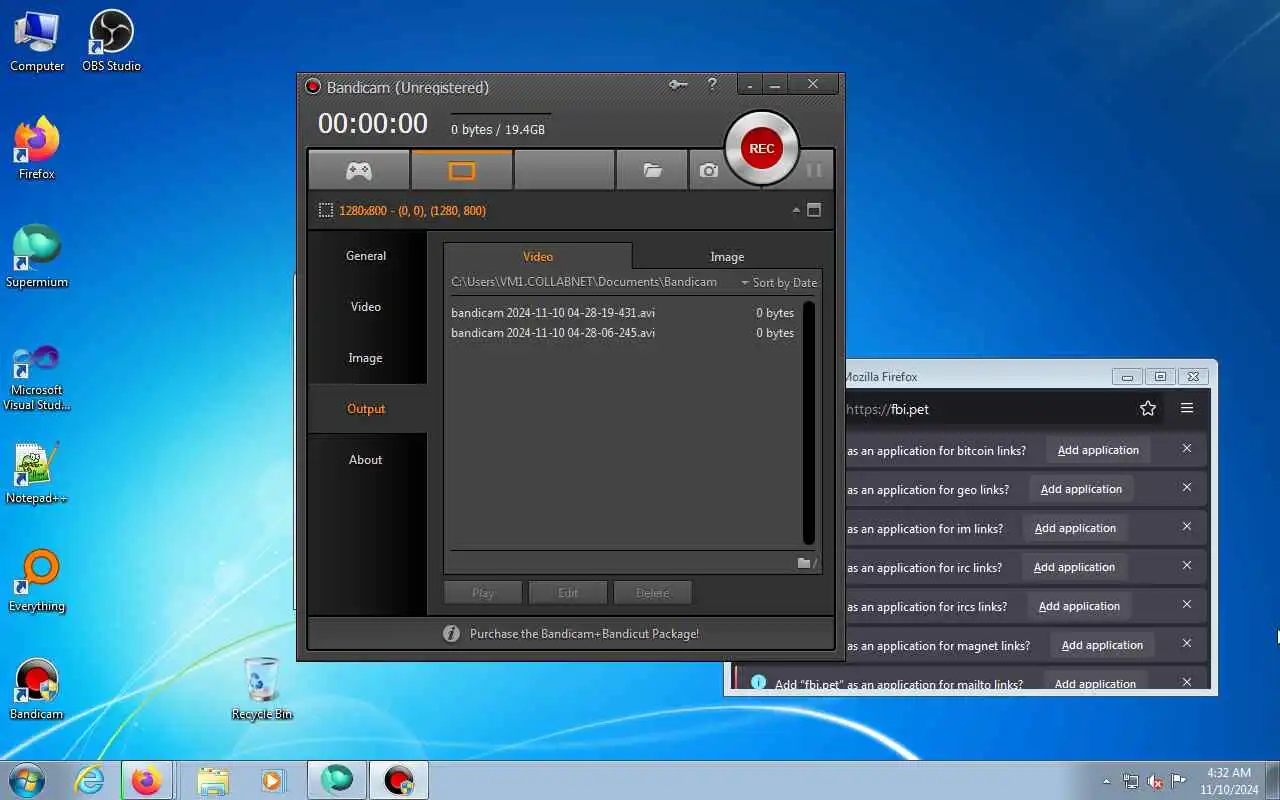This screenshot has height=800, width=1280.
Task: Select the Bandicam desktop shortcut
Action: (37, 689)
